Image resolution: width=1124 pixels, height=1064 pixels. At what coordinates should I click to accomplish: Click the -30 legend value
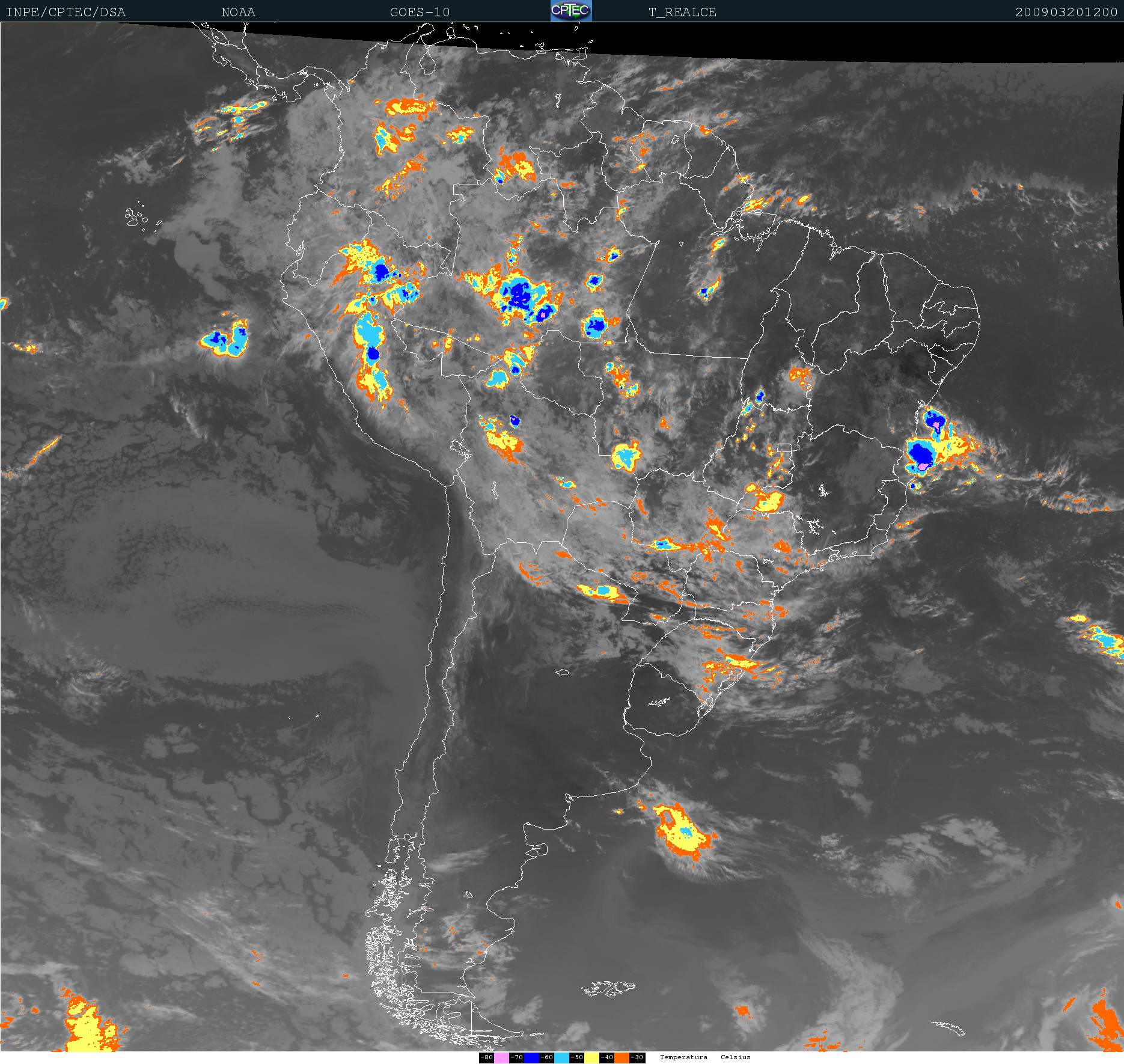tap(637, 1057)
